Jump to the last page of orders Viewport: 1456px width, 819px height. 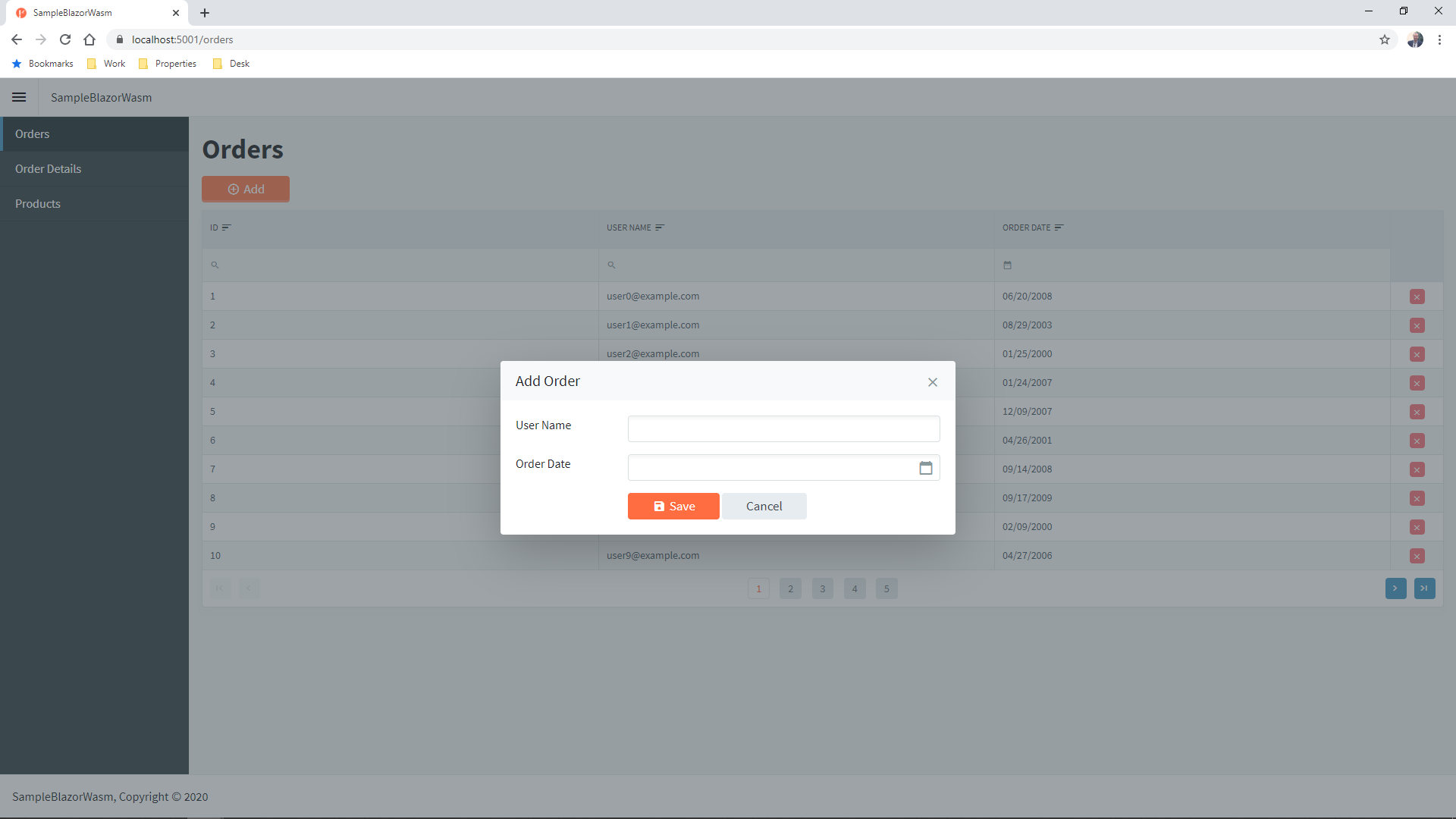pos(1424,588)
